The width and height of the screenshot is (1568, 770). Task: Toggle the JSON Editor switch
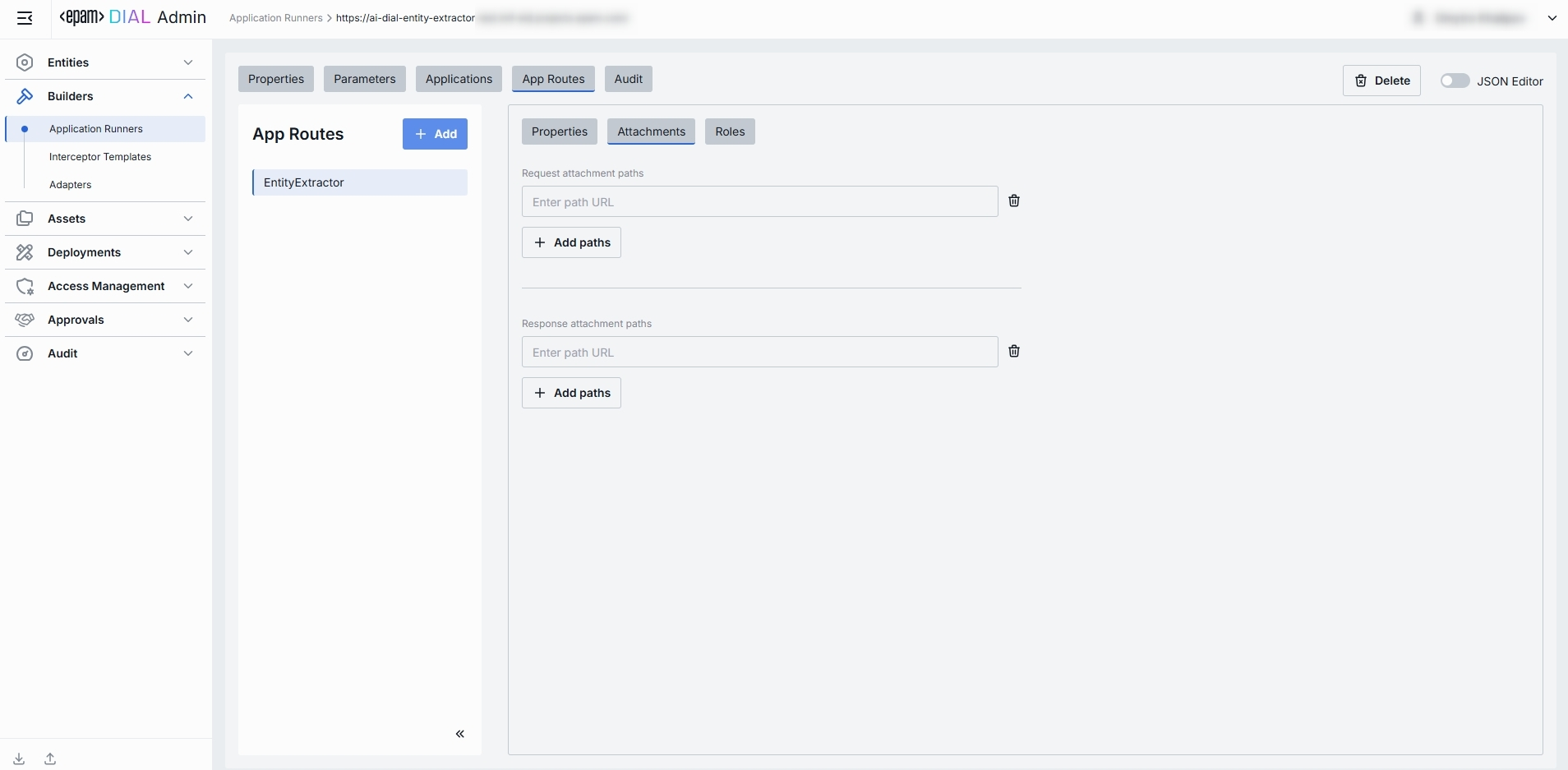coord(1454,81)
